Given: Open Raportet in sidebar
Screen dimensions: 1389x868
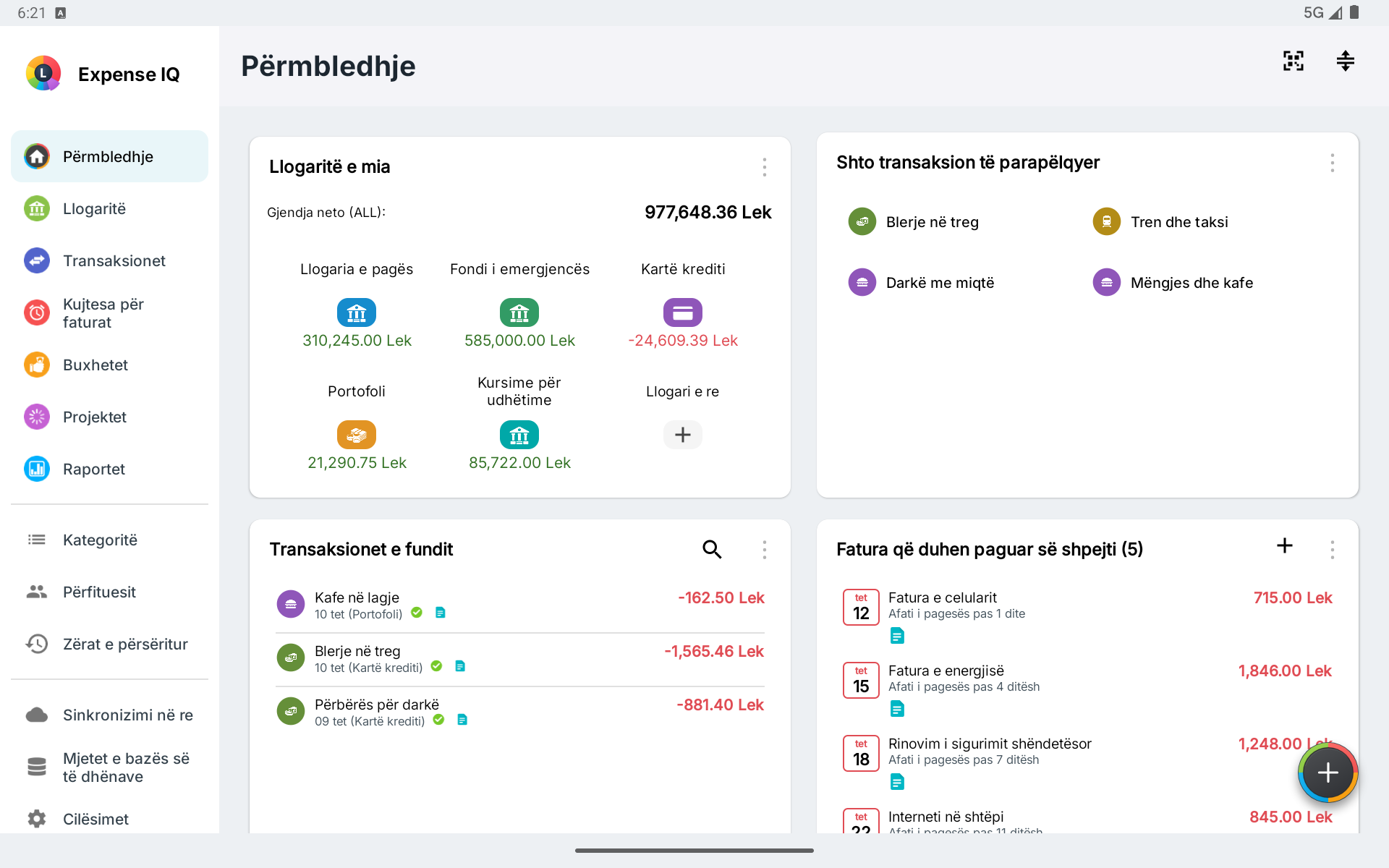Looking at the screenshot, I should (x=109, y=469).
